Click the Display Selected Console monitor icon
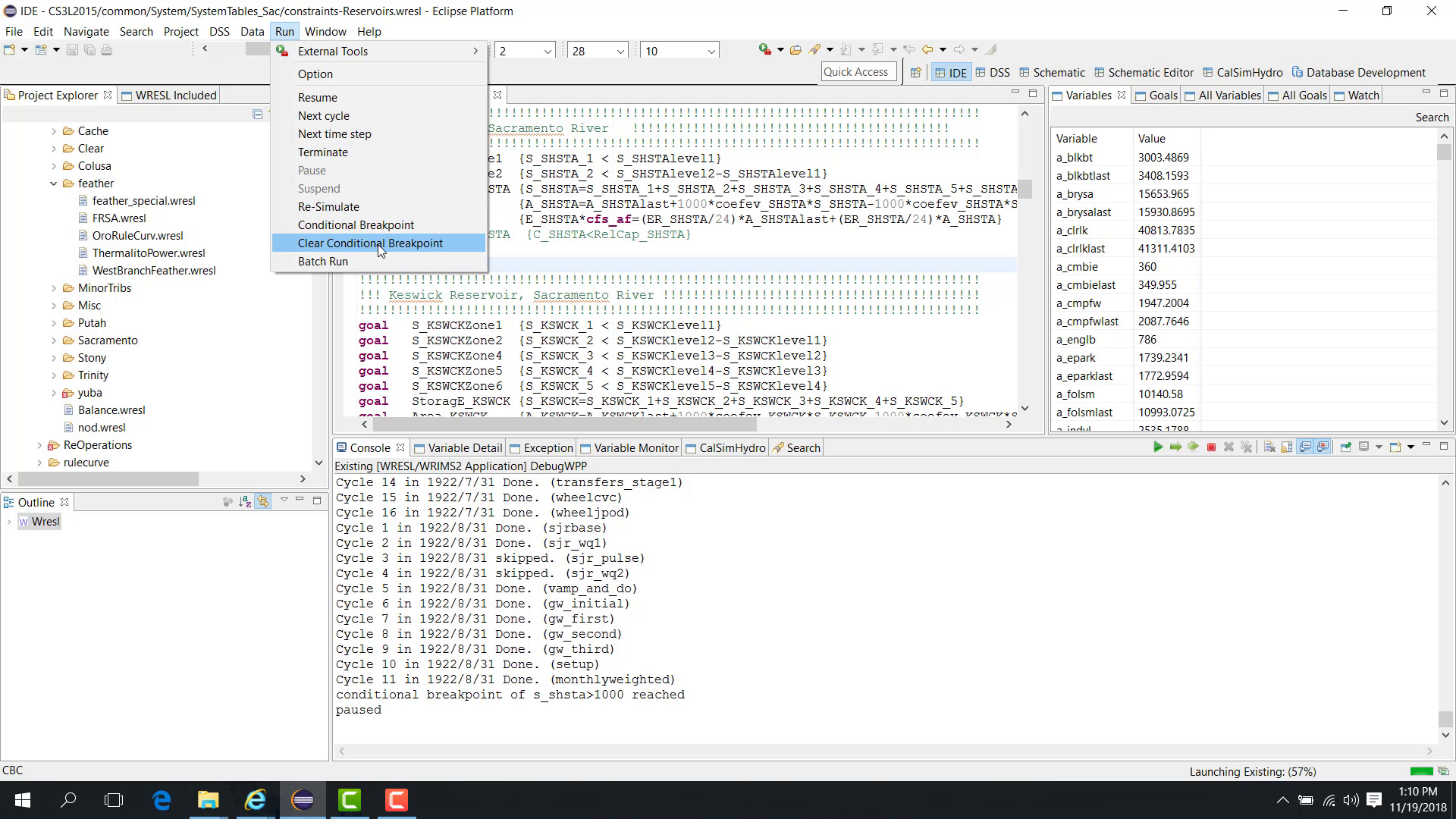 tap(1364, 447)
